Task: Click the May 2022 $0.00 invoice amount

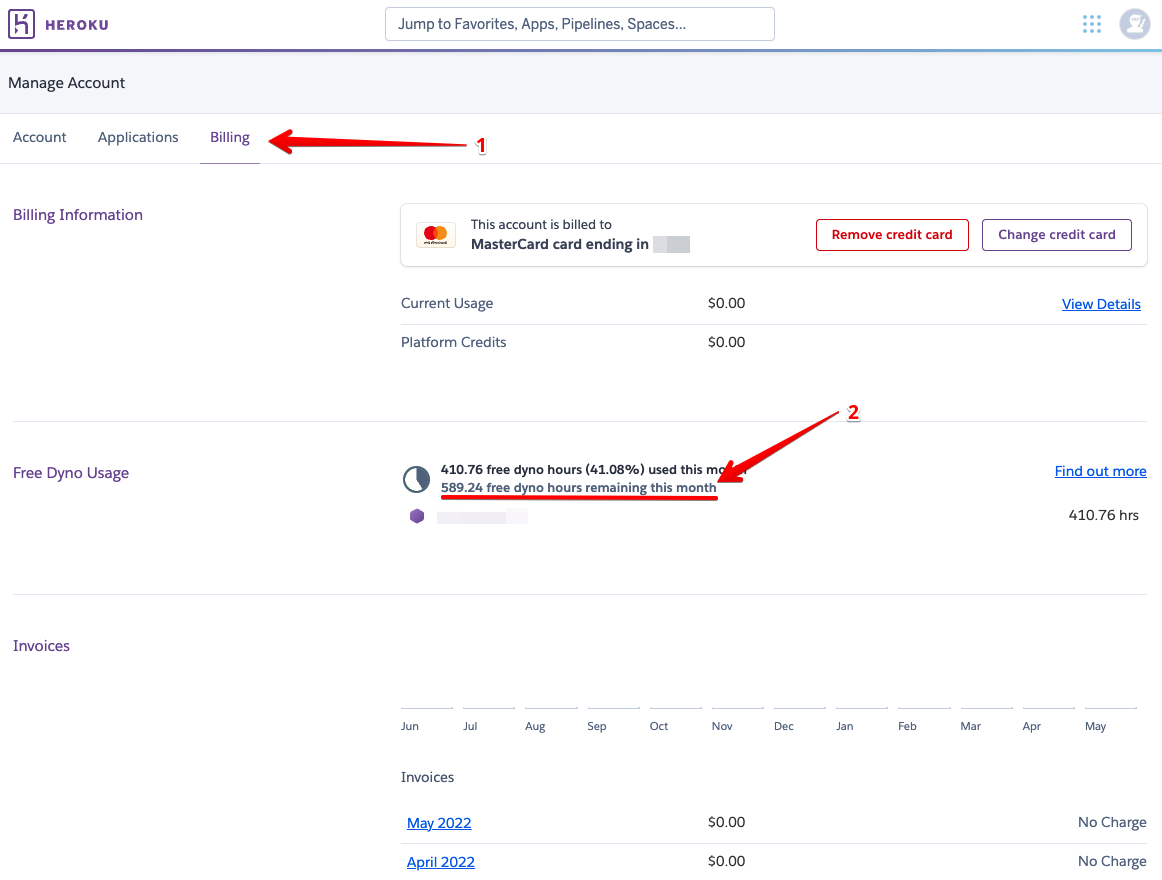Action: (726, 822)
